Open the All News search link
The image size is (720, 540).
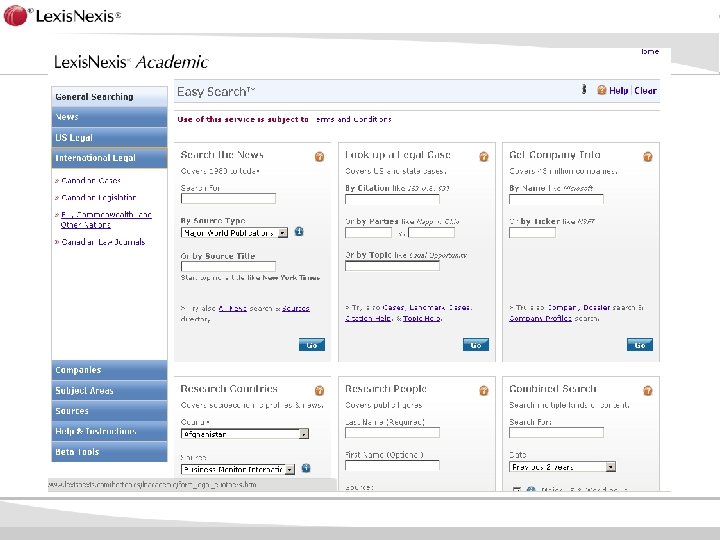tap(232, 308)
